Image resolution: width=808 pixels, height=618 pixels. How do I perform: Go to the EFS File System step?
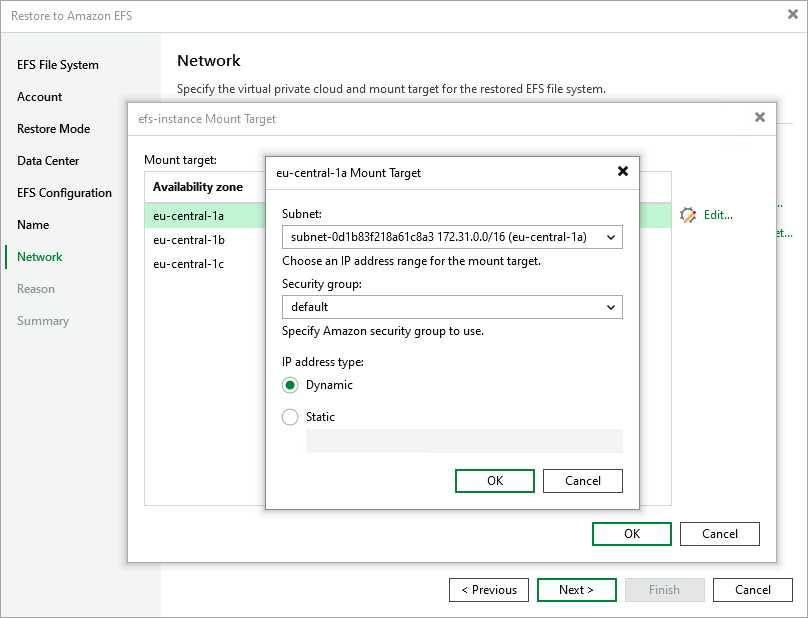click(58, 65)
